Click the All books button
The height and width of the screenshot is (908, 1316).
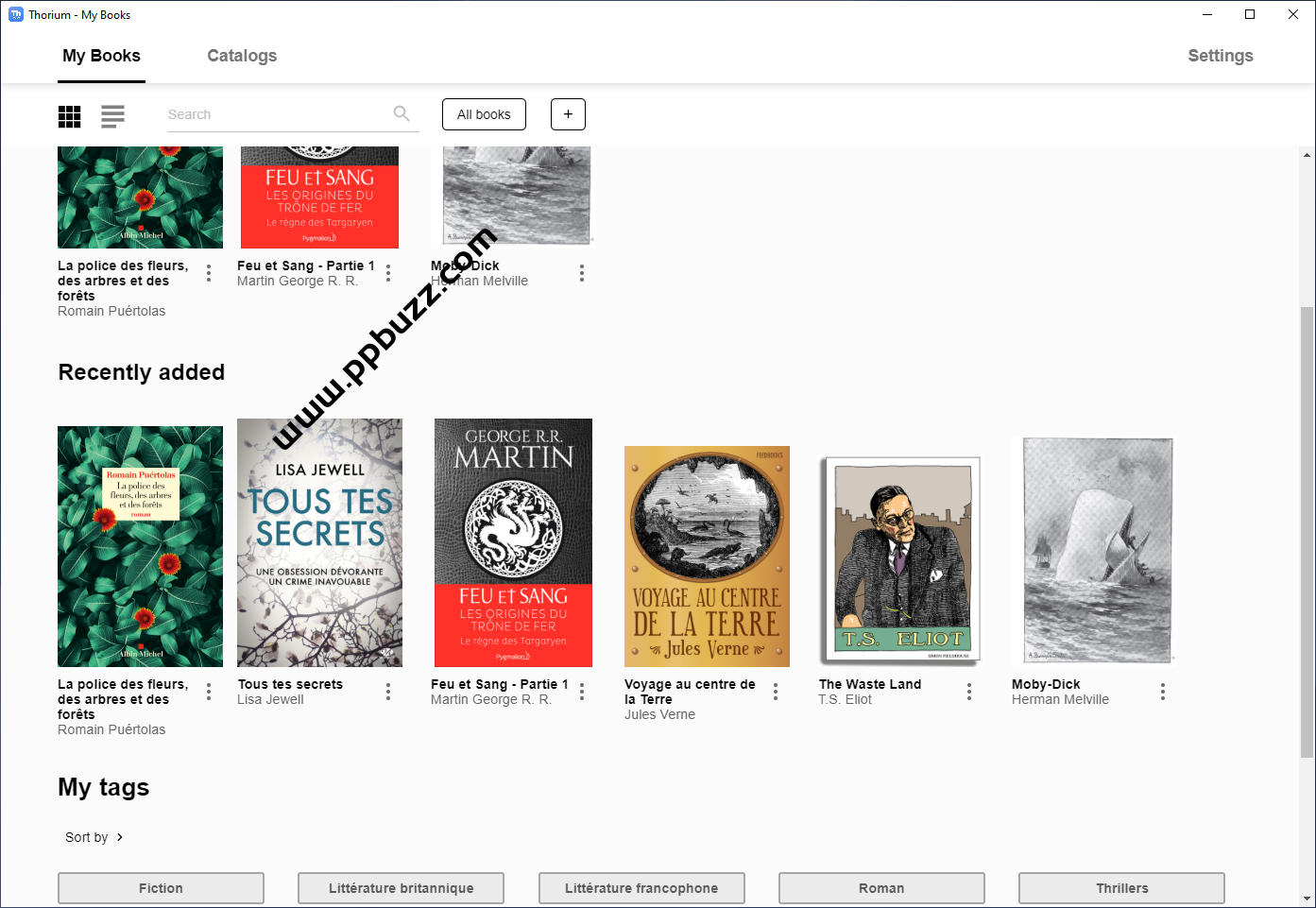(484, 114)
